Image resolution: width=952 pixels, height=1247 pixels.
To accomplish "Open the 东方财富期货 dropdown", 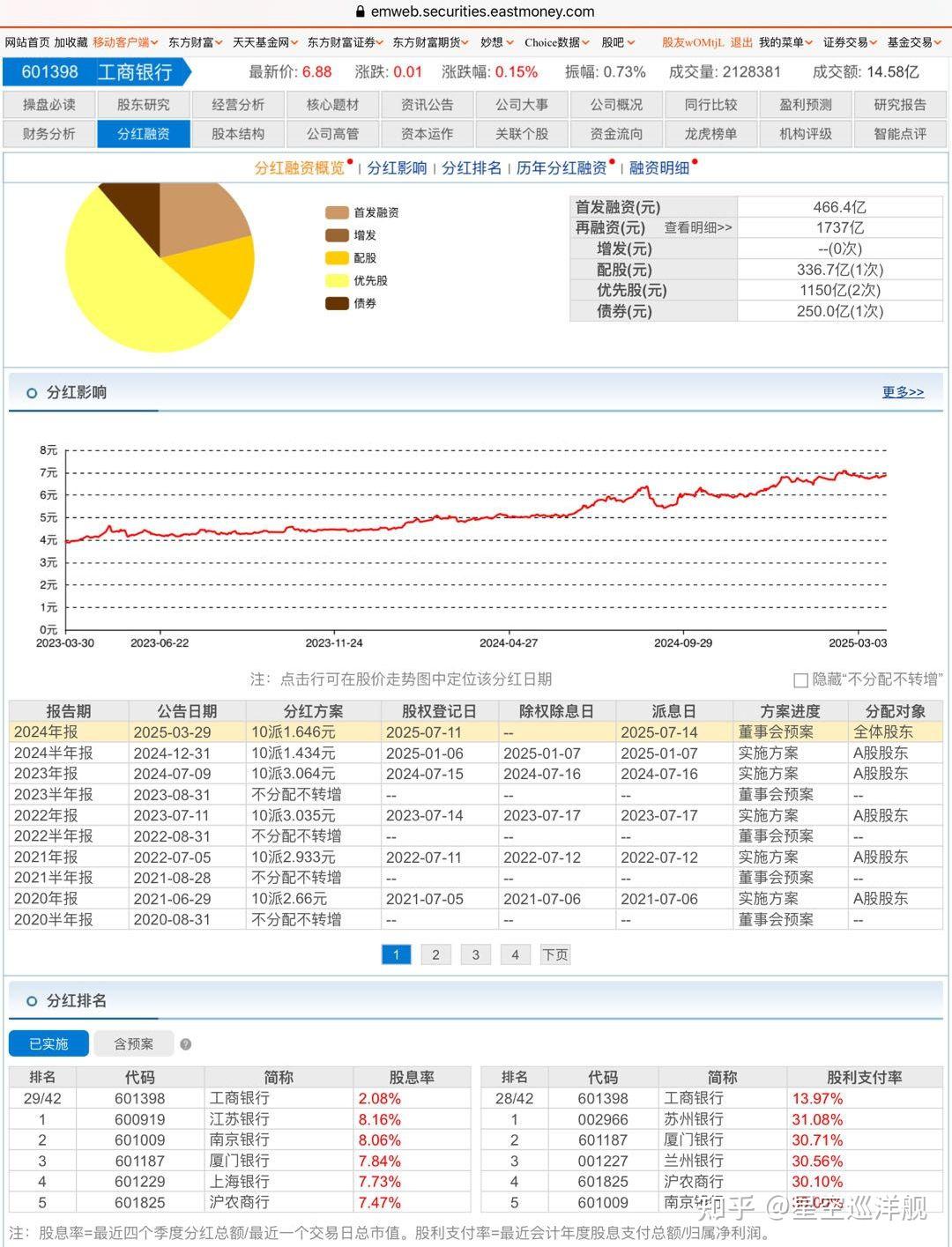I will 431,42.
